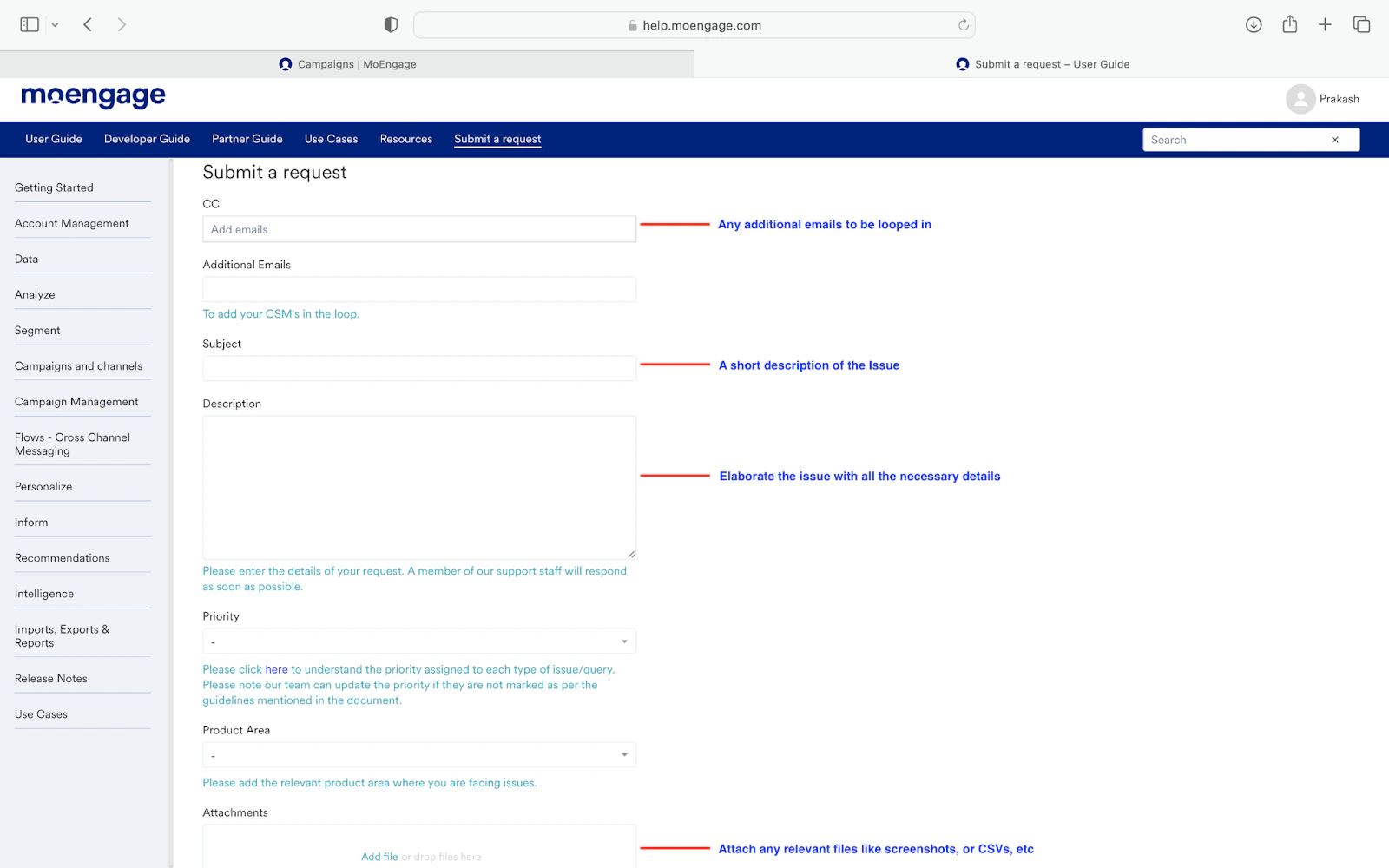Open the Prakash profile avatar
The height and width of the screenshot is (868, 1389).
point(1300,99)
